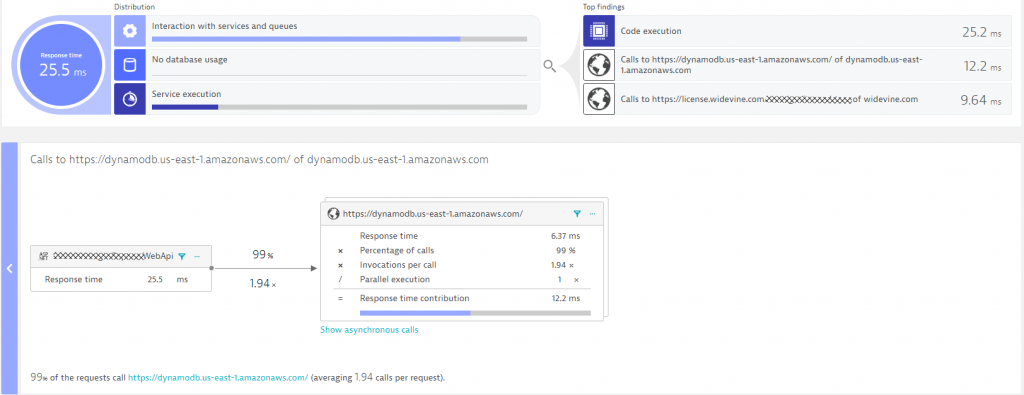1024x395 pixels.
Task: Click the 'Percentage of calls' row
Action: click(x=463, y=251)
